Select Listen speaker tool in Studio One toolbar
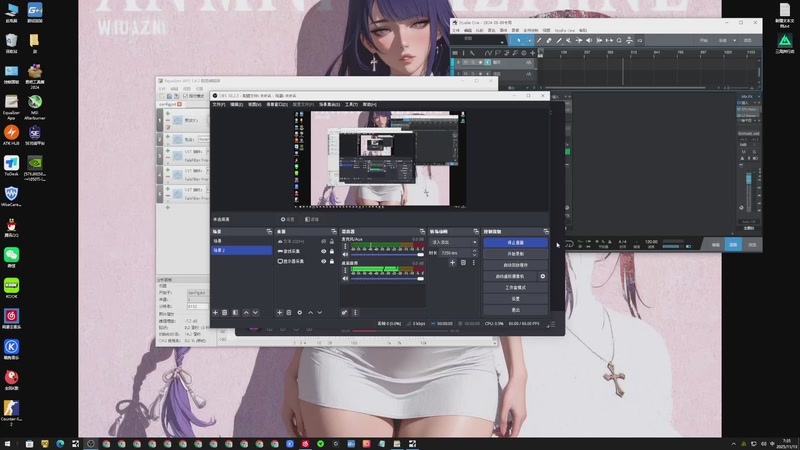The image size is (800, 450). 589,40
